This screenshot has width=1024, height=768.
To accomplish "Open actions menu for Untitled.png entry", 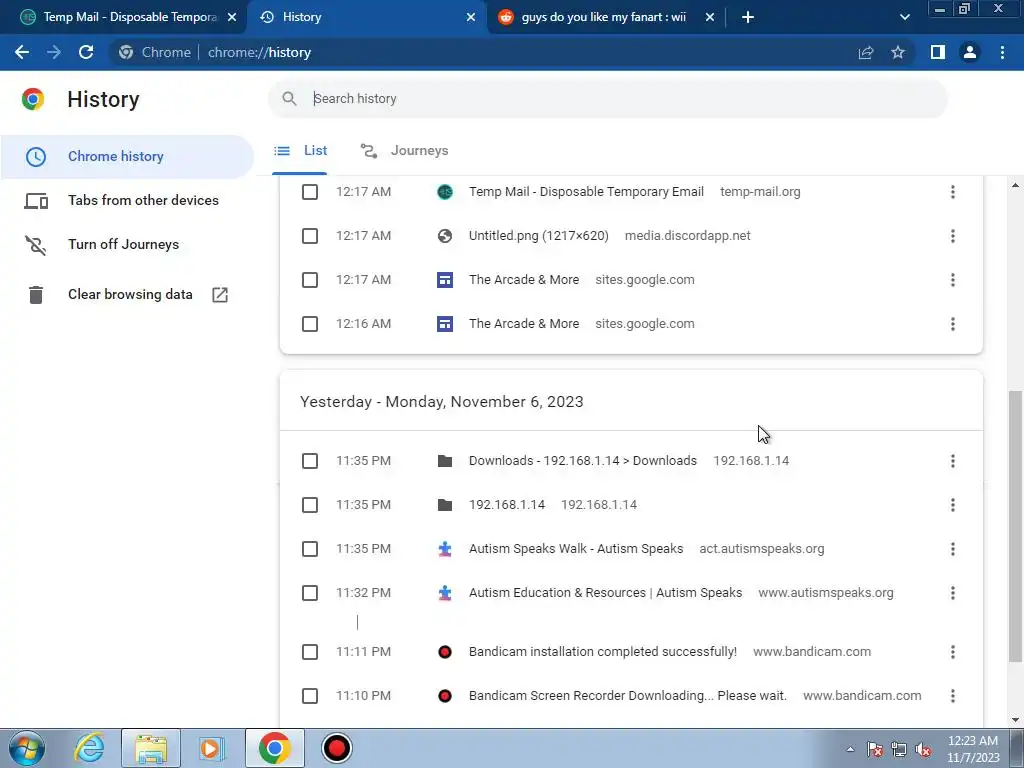I will (953, 236).
